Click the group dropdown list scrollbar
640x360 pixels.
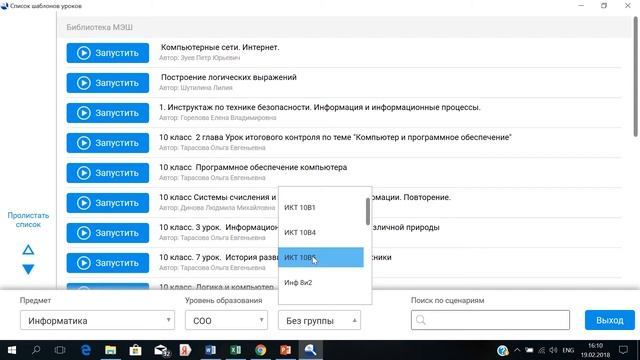coord(368,211)
